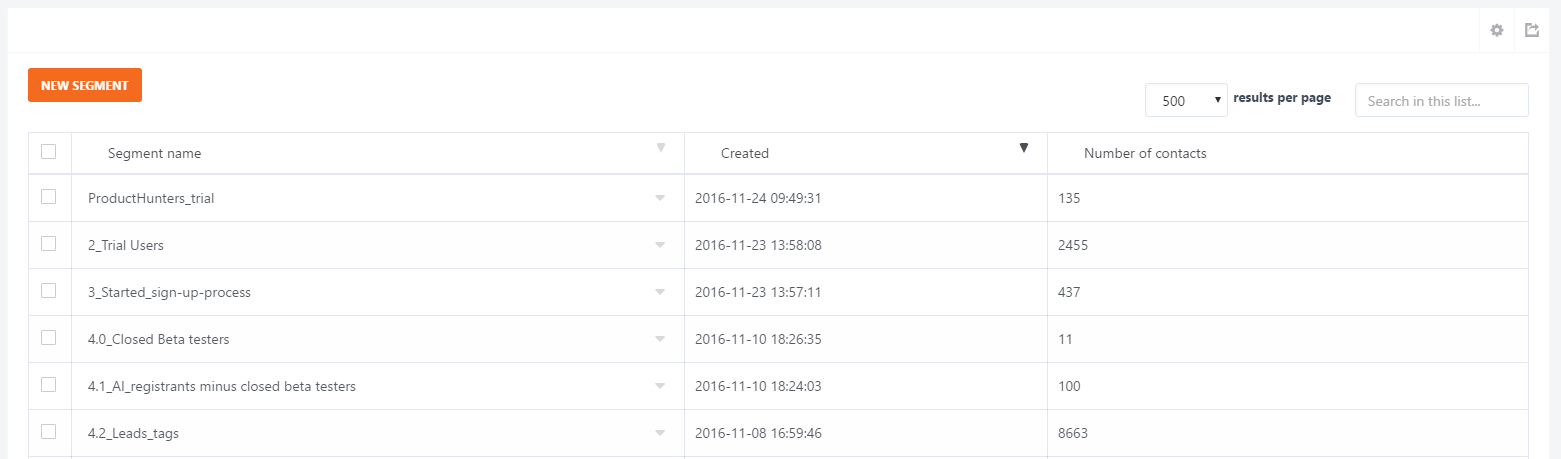Sort by Created column arrow
Viewport: 1561px width, 459px height.
coord(1023,148)
